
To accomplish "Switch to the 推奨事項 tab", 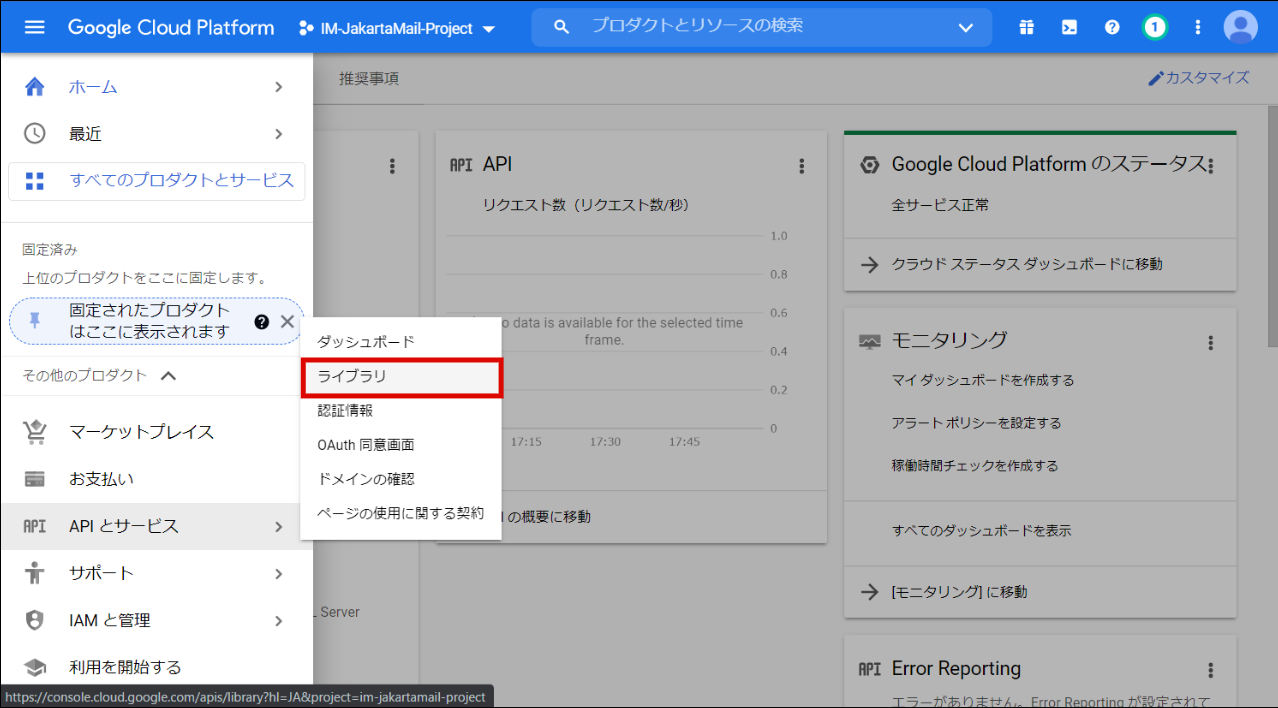I will pyautogui.click(x=369, y=79).
